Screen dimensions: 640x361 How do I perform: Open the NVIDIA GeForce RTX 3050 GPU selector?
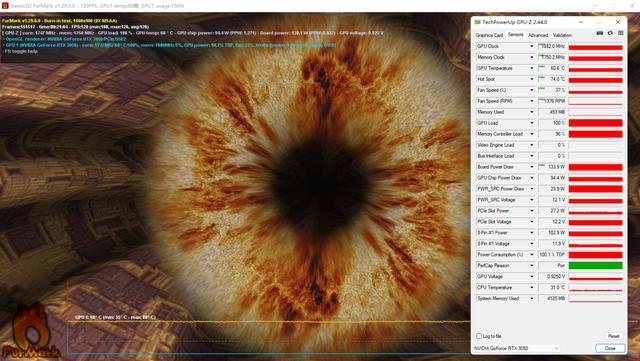[x=517, y=348]
